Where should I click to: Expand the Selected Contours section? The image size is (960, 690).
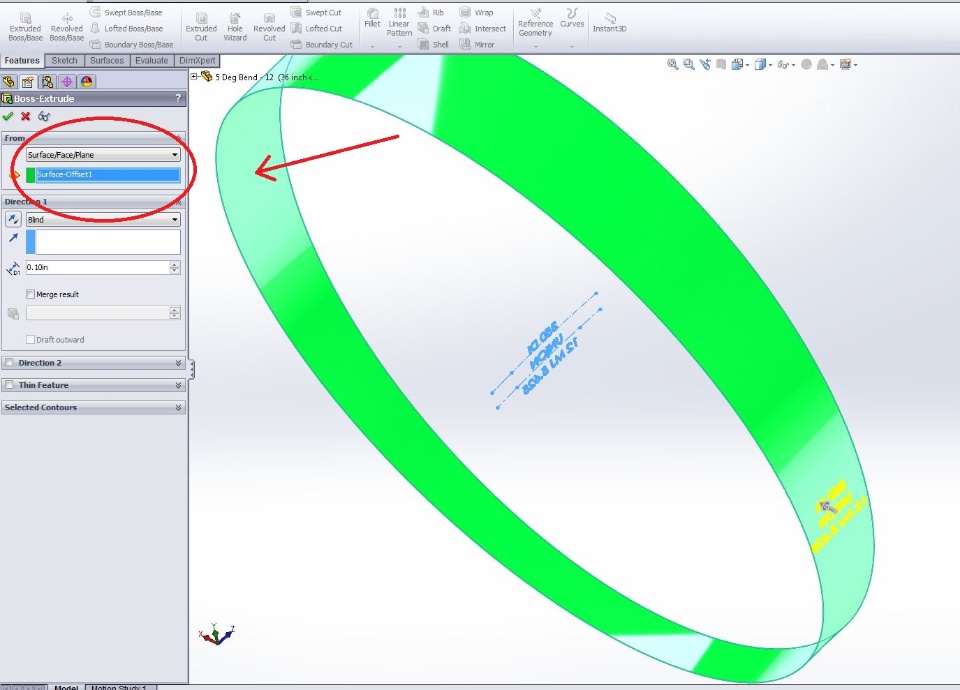(x=178, y=407)
